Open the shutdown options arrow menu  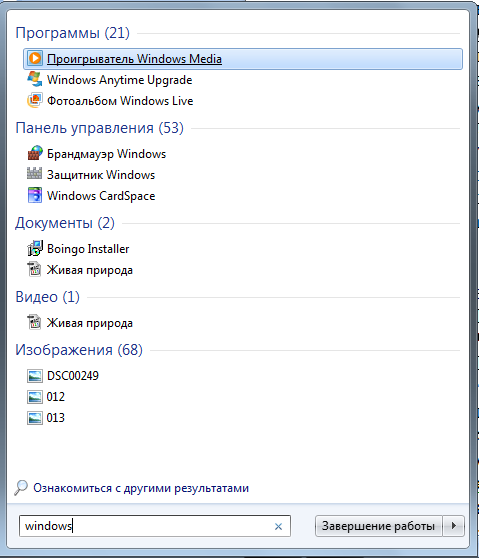coord(453,526)
